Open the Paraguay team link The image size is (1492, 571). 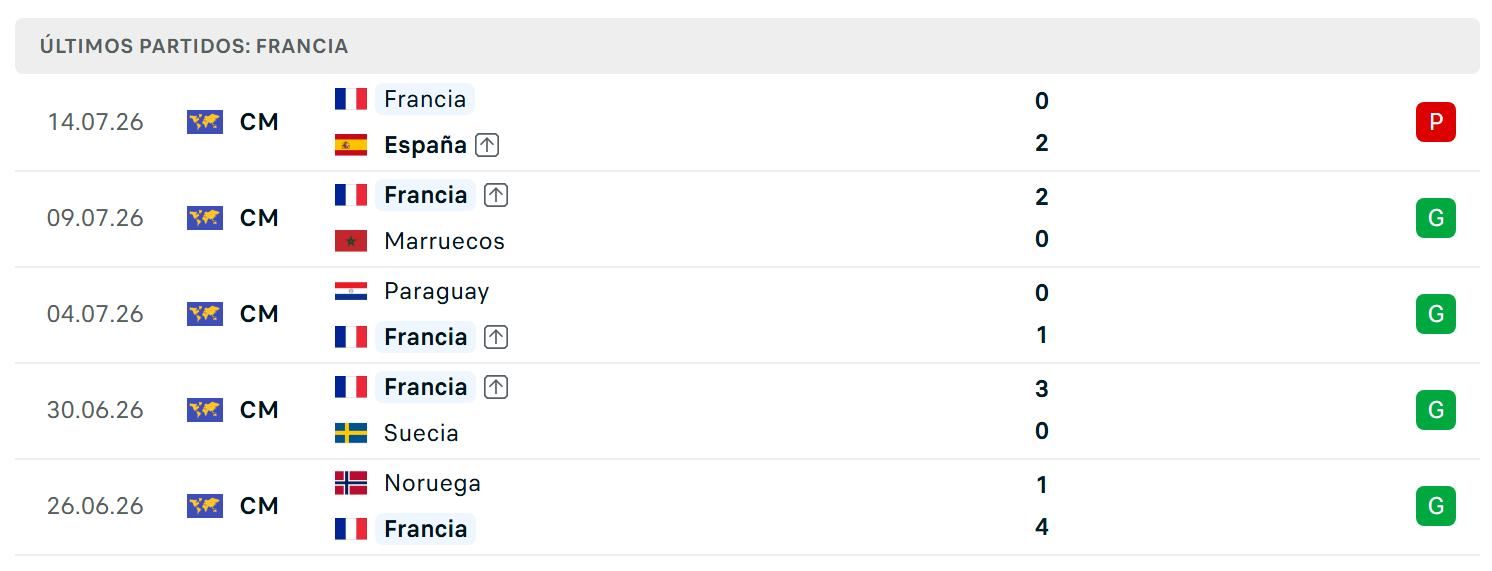click(x=436, y=291)
